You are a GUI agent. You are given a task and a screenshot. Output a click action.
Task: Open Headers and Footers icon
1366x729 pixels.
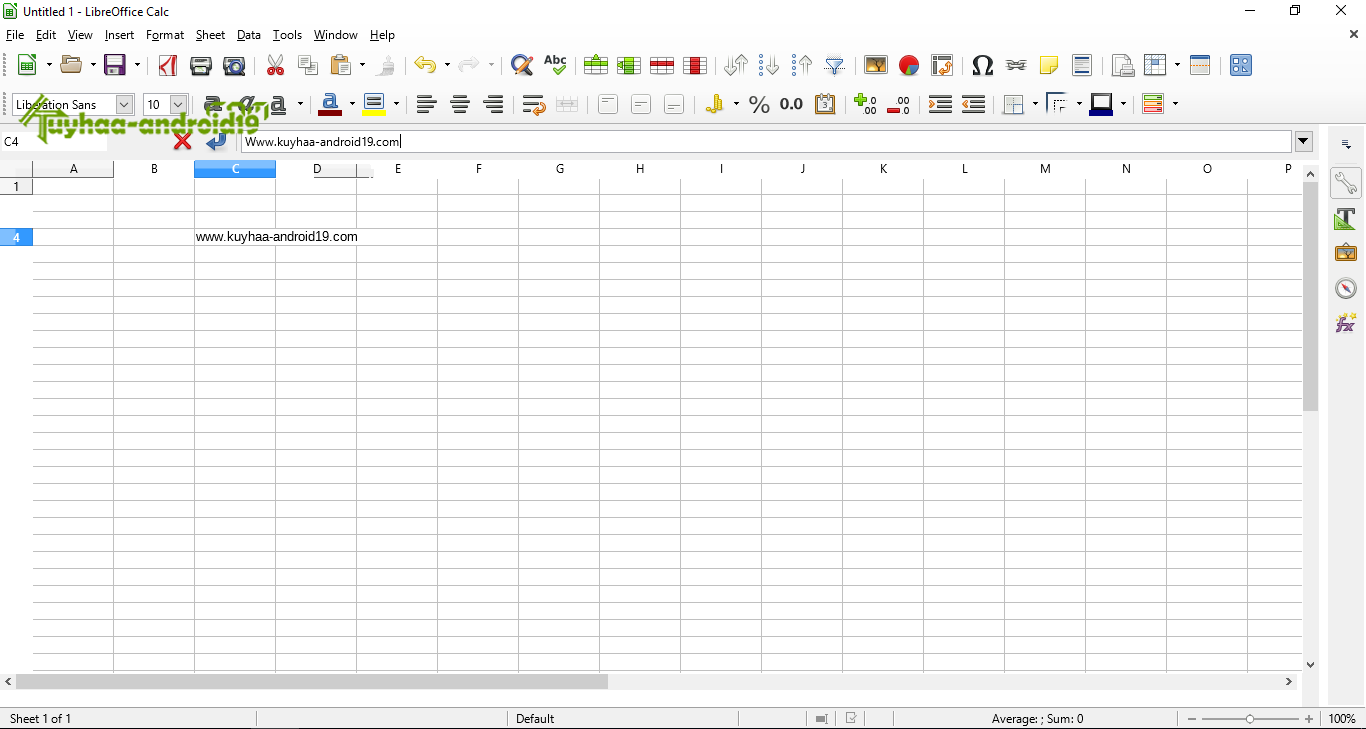pos(1082,65)
